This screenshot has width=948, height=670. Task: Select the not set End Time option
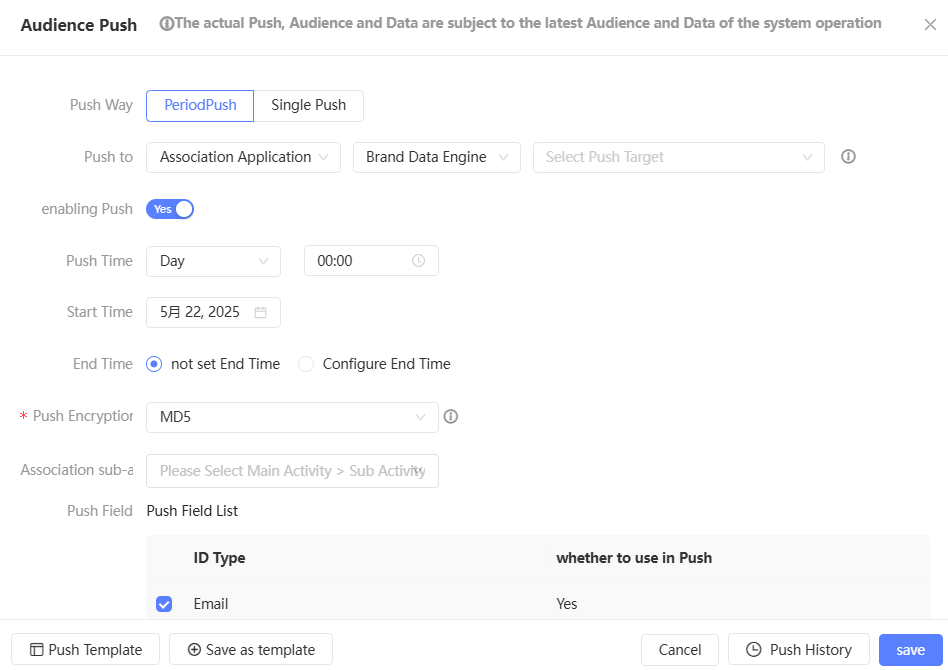pos(154,364)
